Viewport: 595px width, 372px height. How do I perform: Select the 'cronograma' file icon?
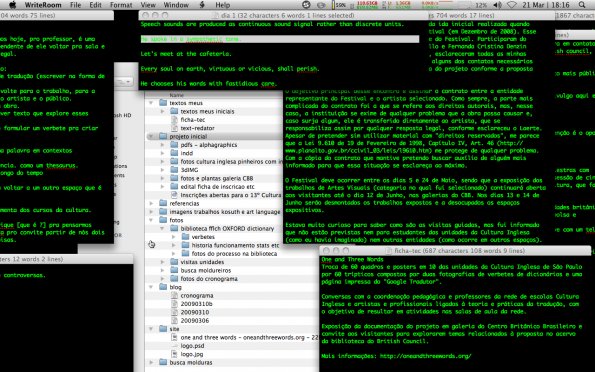tap(174, 295)
